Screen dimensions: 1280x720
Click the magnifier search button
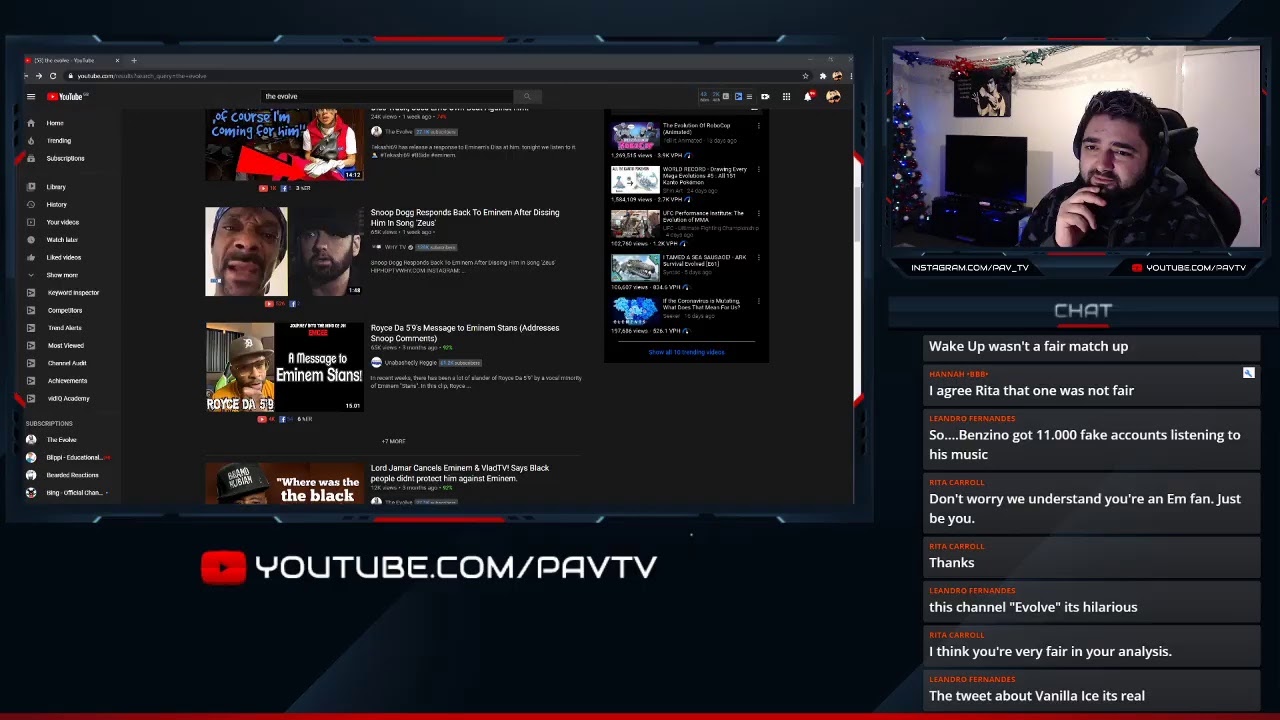pyautogui.click(x=527, y=97)
